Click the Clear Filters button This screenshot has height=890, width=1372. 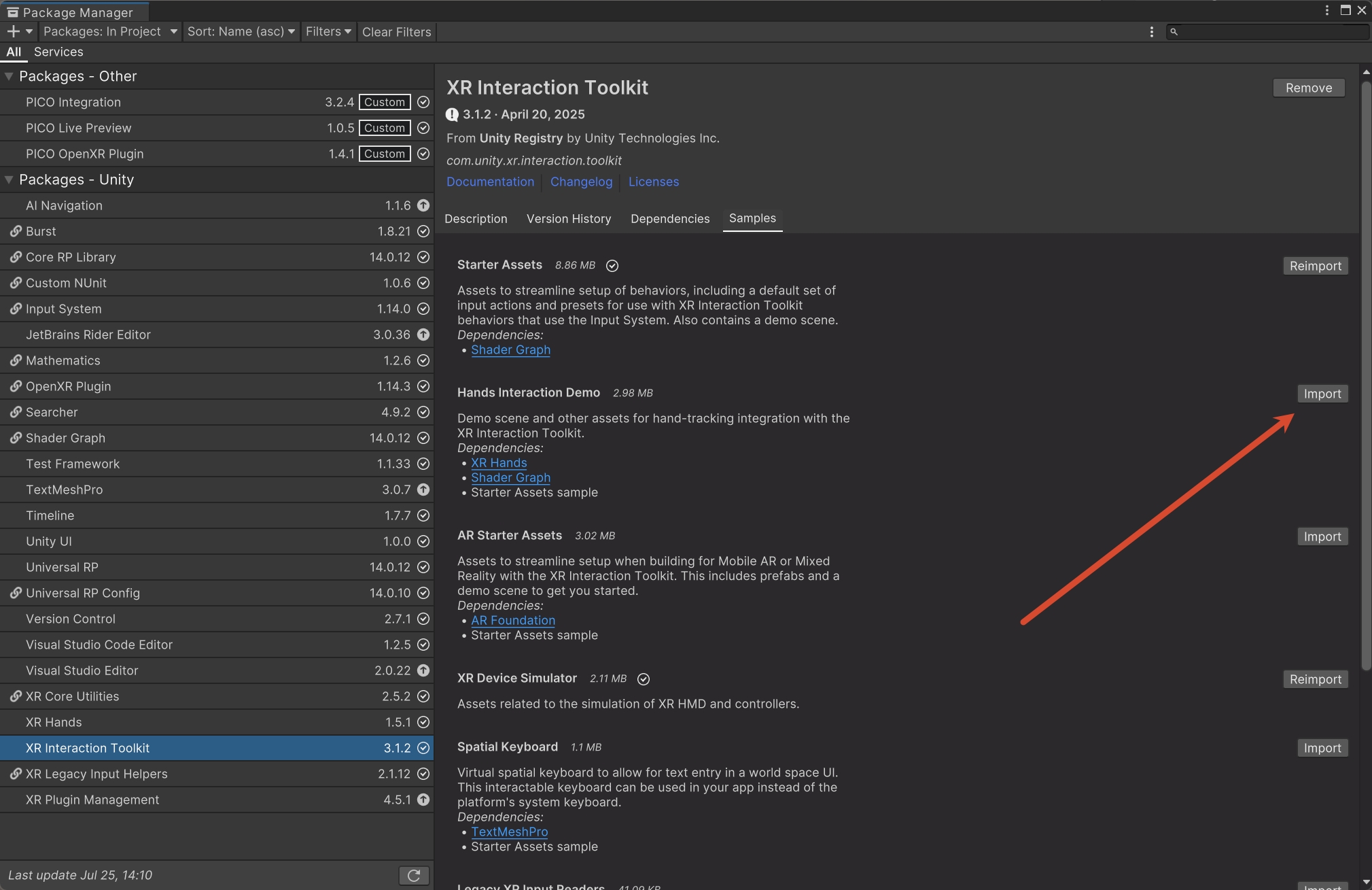click(x=397, y=32)
